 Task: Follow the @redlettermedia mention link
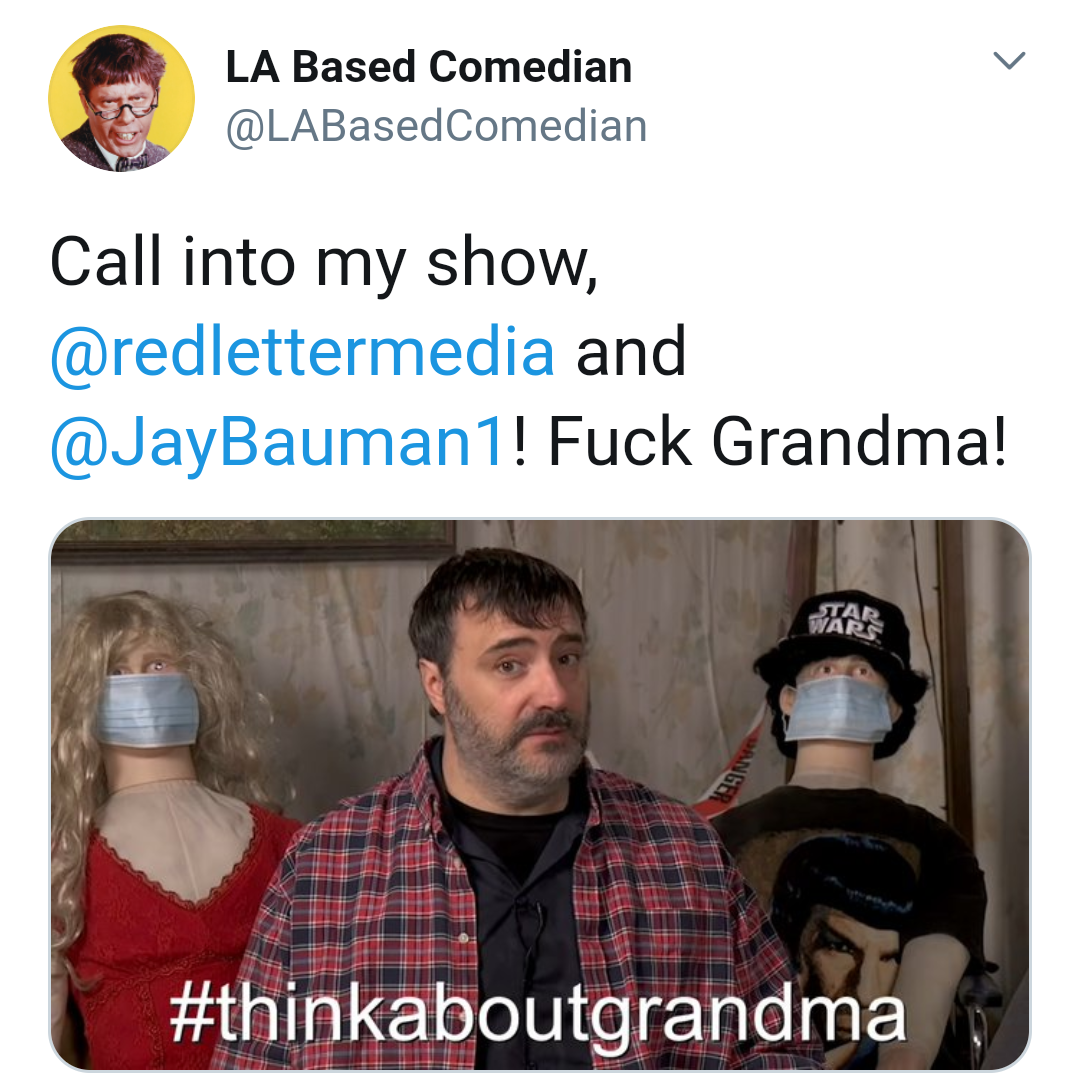(302, 352)
